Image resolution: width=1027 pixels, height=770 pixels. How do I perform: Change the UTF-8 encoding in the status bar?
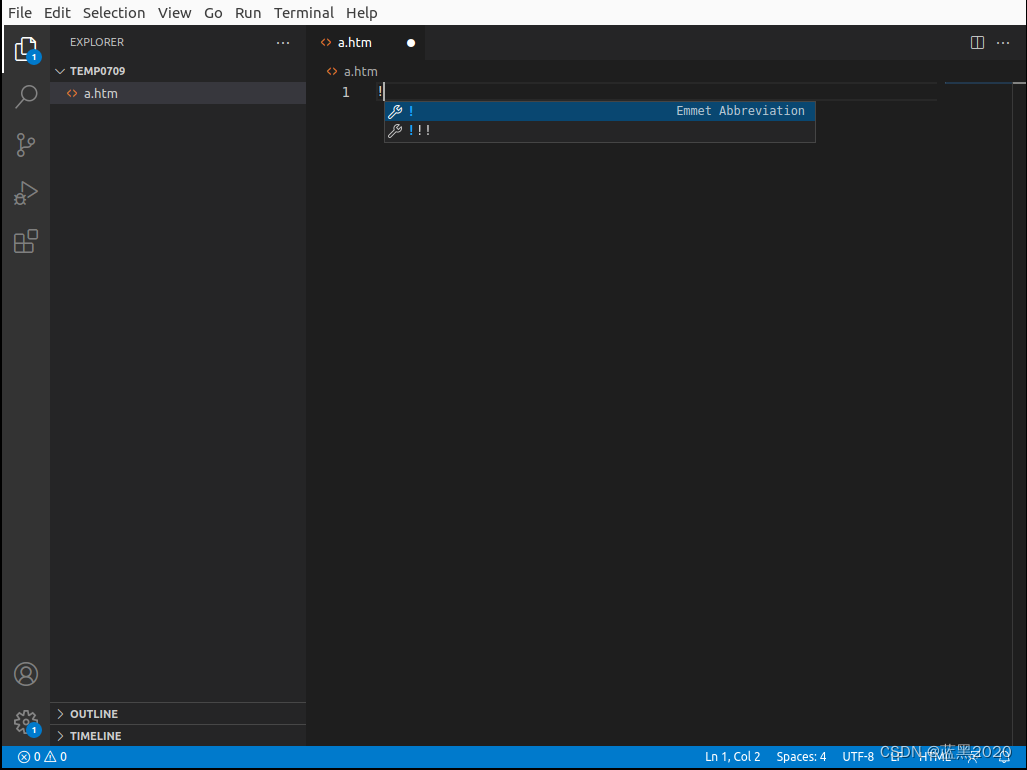pos(858,757)
